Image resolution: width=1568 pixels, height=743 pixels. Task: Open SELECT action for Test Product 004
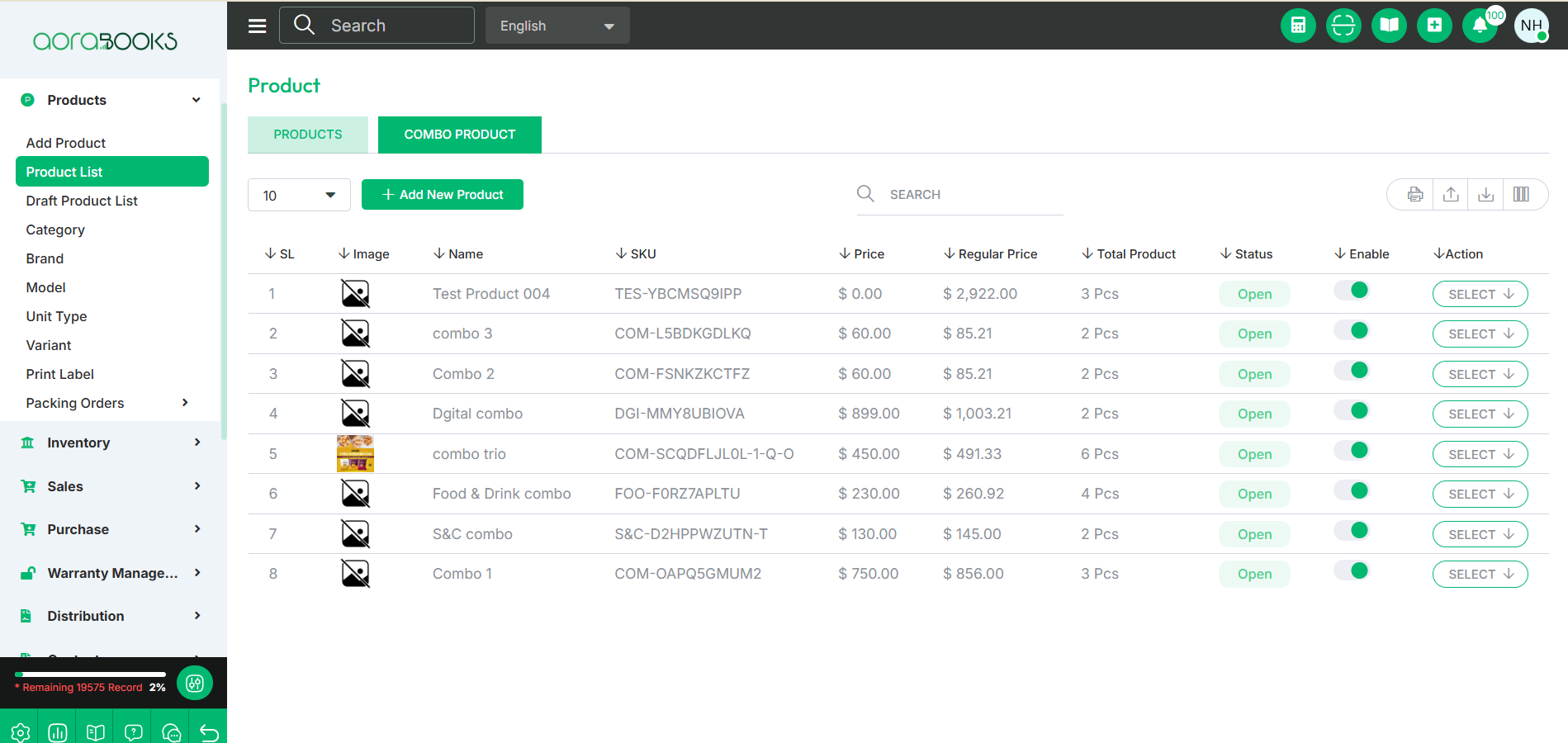tap(1480, 294)
